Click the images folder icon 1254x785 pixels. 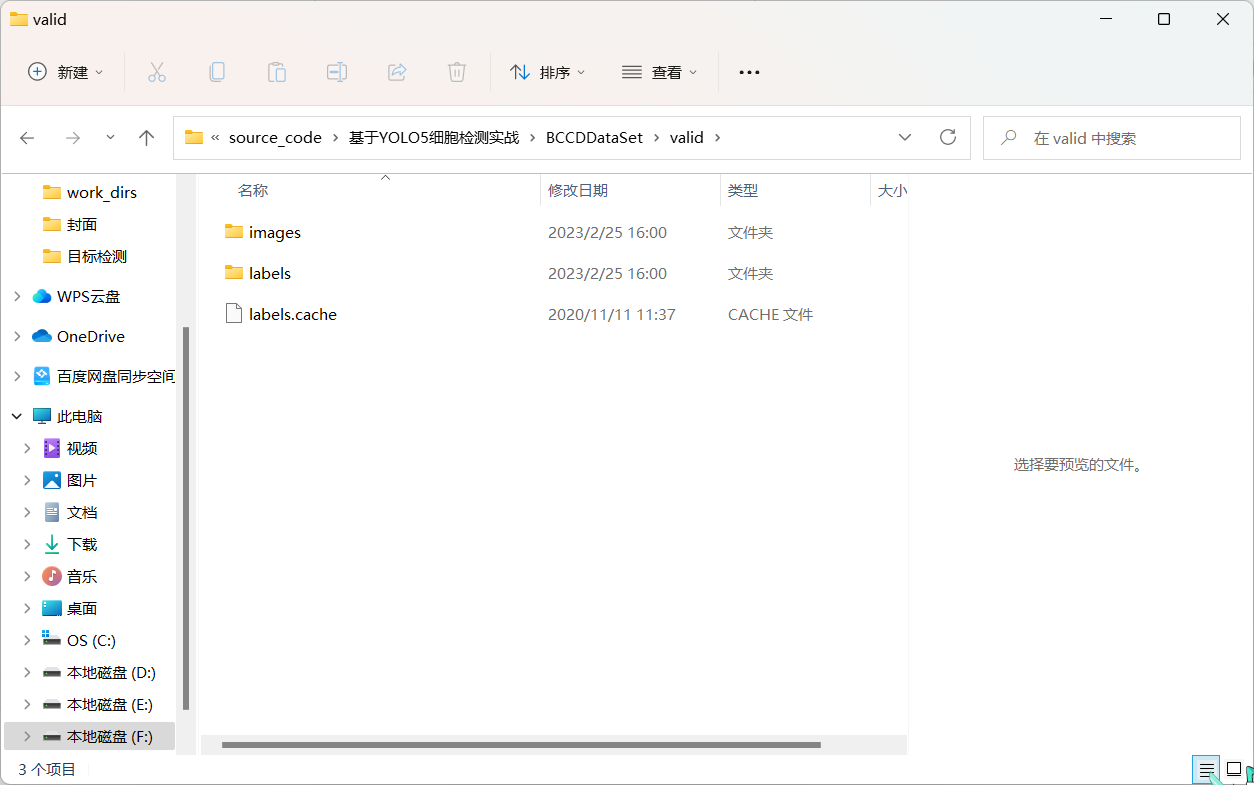pyautogui.click(x=234, y=232)
